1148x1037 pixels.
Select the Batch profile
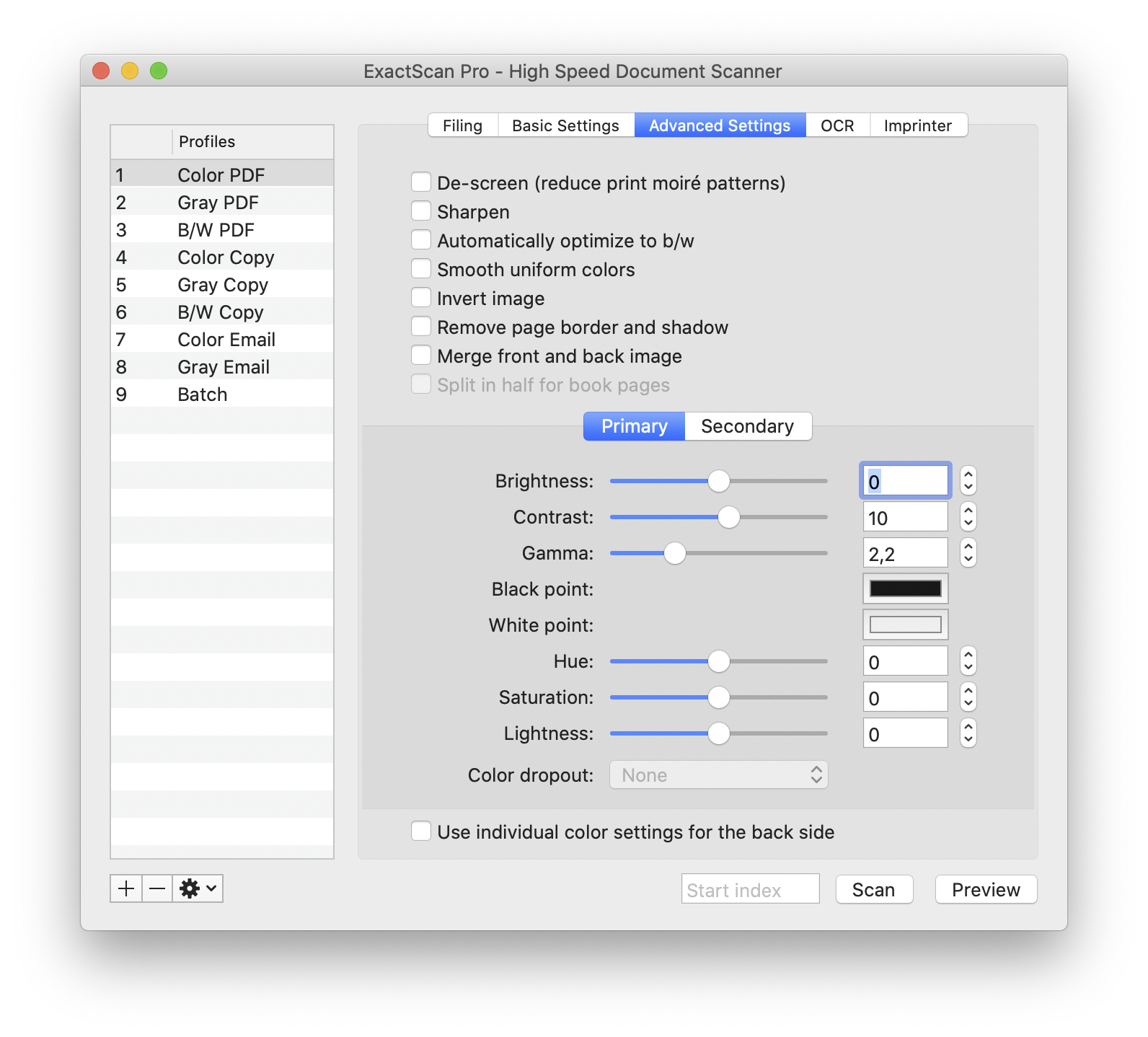point(222,393)
